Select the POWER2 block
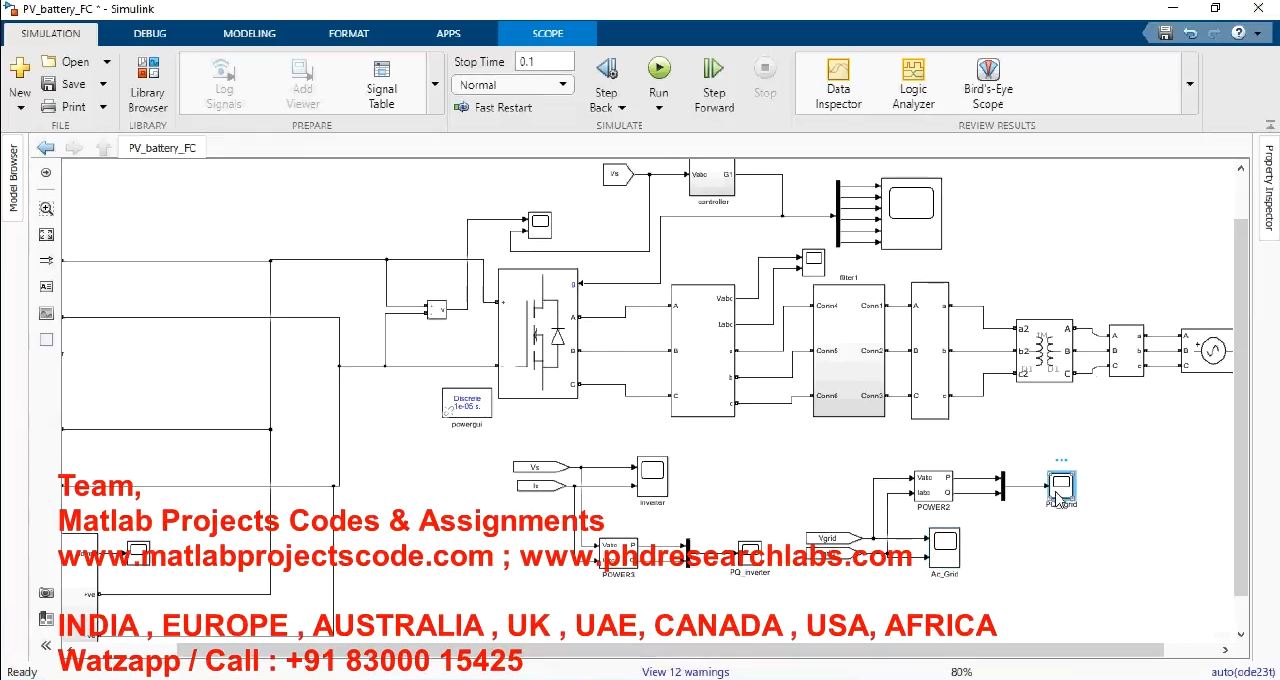 [933, 485]
